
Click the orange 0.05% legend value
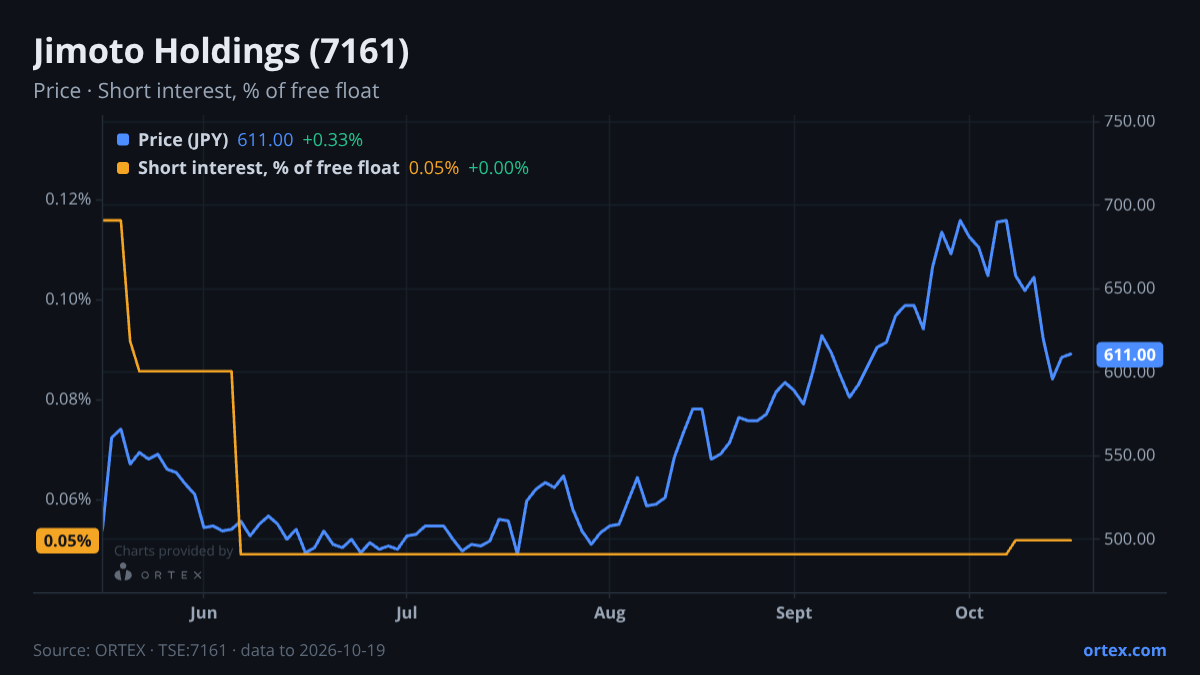434,168
